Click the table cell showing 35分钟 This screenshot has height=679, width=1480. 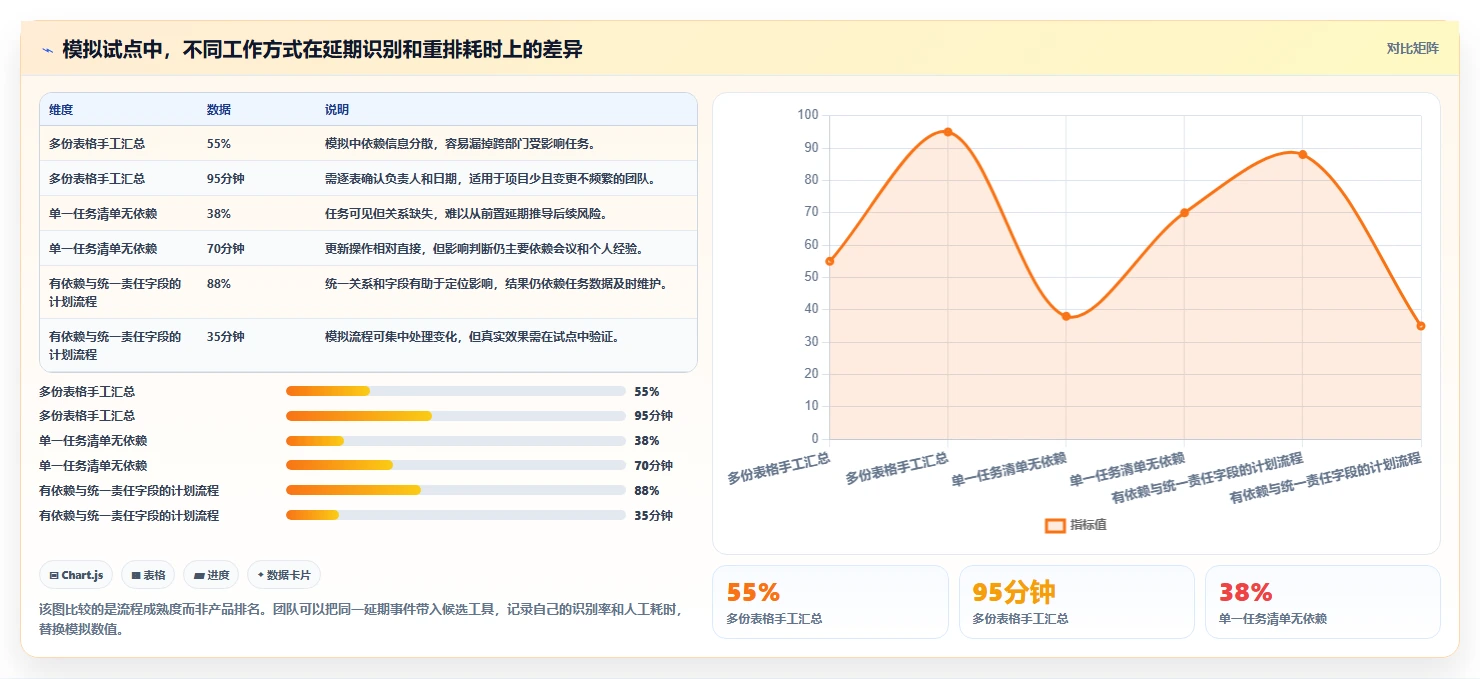[x=226, y=337]
